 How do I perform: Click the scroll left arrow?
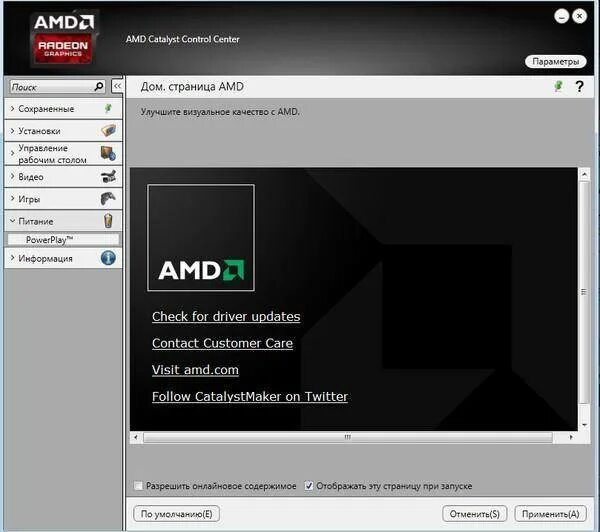[135, 437]
